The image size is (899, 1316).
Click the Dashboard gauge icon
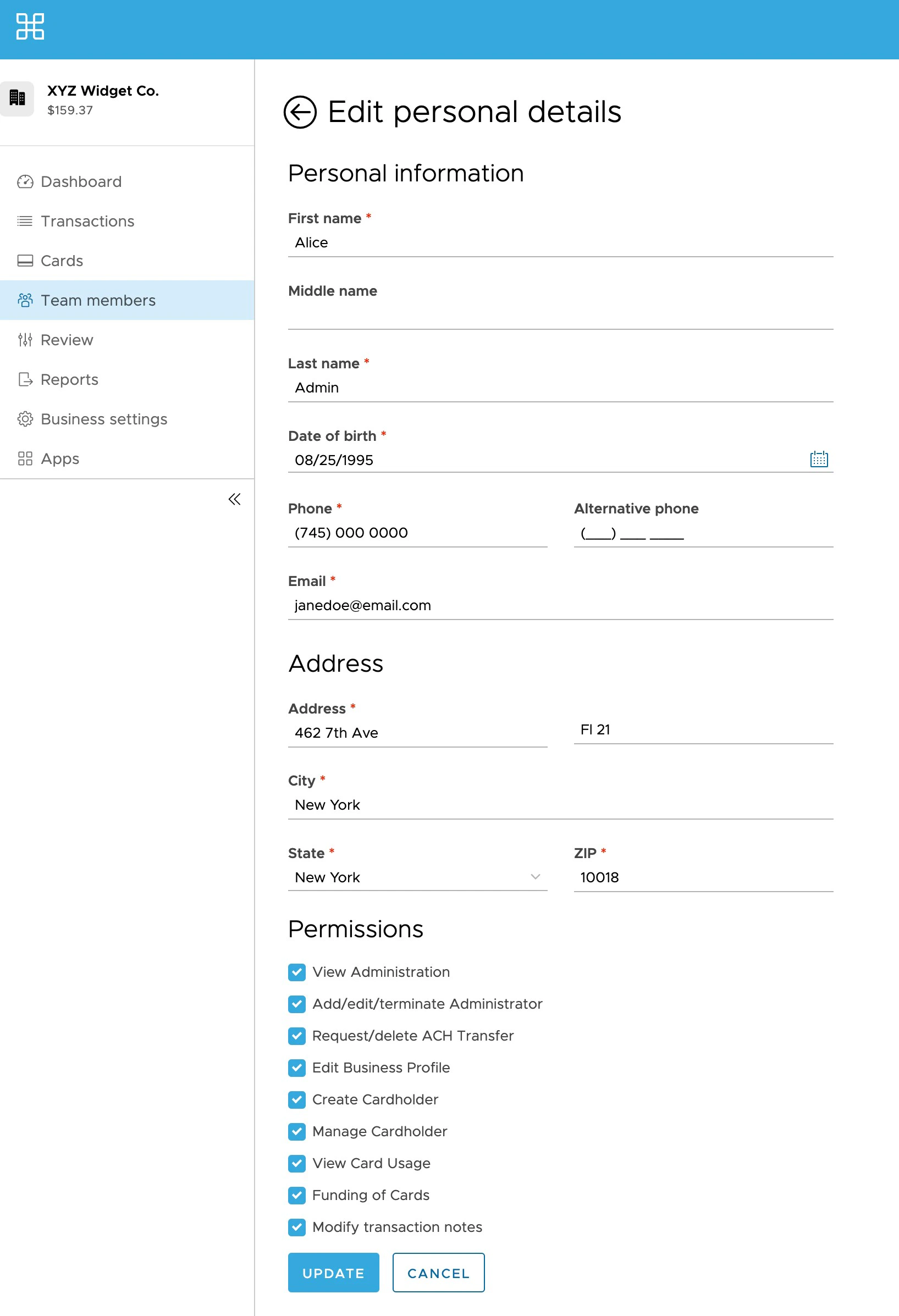pos(25,182)
